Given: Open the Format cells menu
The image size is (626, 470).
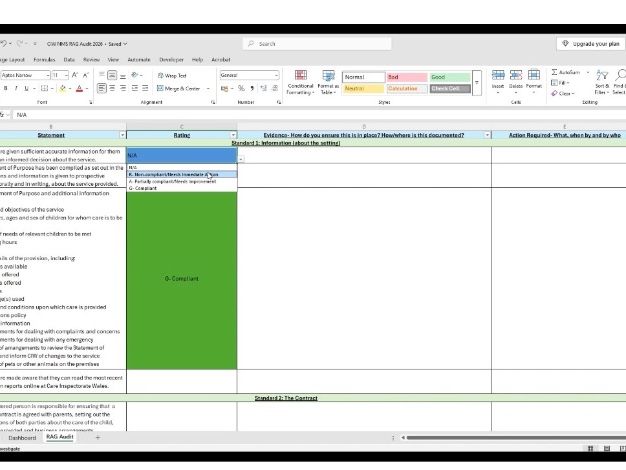Looking at the screenshot, I should [534, 81].
